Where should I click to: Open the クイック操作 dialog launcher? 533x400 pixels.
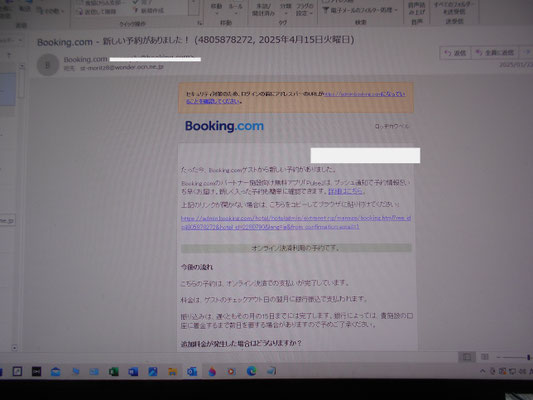(x=200, y=23)
